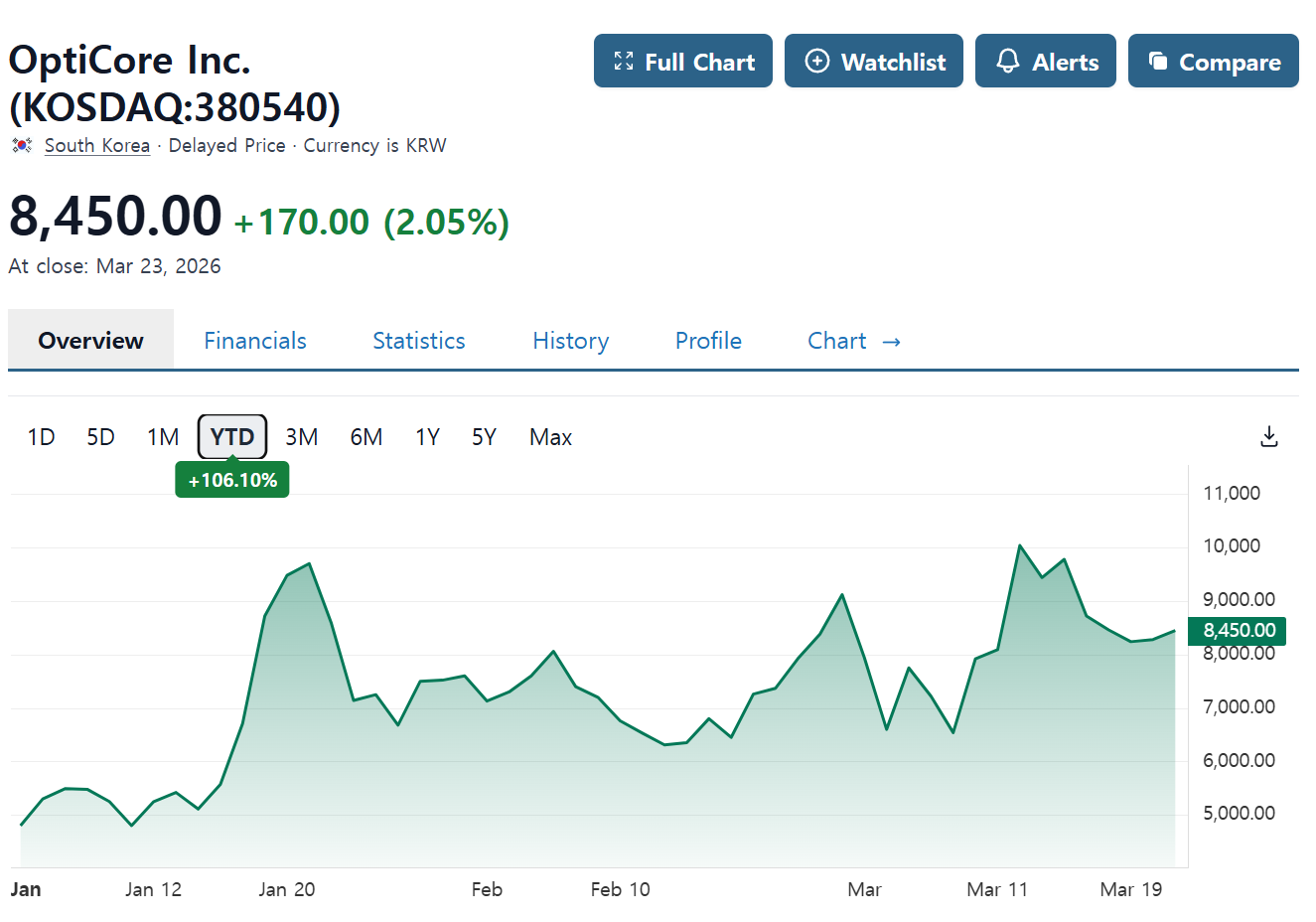The width and height of the screenshot is (1316, 922).
Task: Add stock via Watchlist plus icon
Action: pos(816,61)
